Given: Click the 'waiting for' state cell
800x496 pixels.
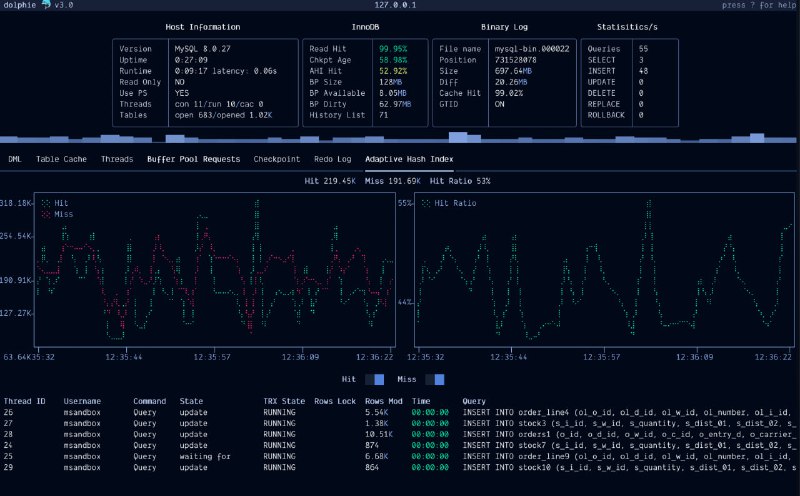Looking at the screenshot, I should coord(205,457).
